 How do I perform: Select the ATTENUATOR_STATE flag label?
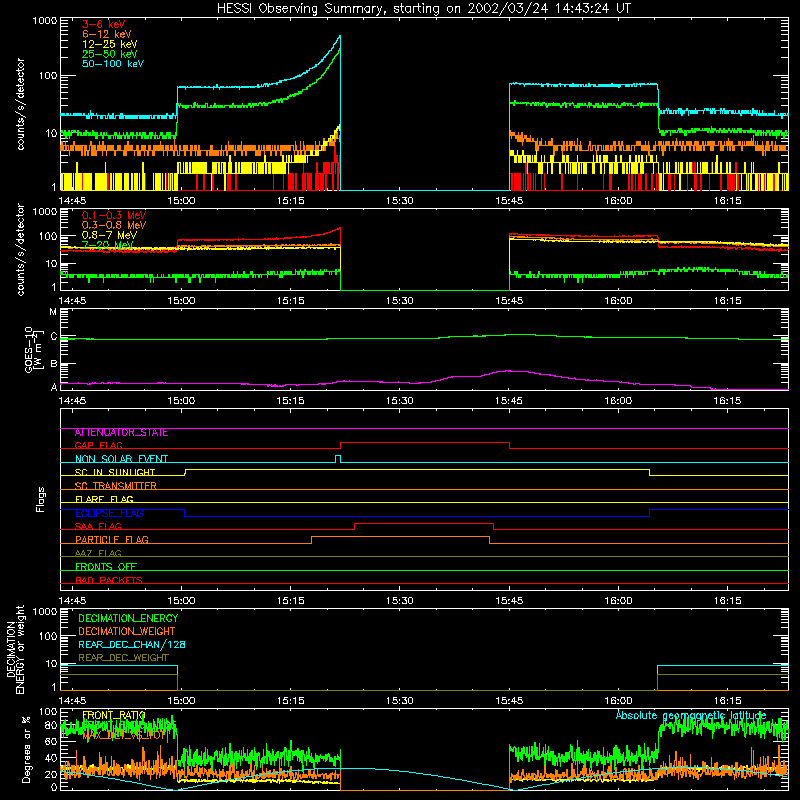click(x=121, y=433)
